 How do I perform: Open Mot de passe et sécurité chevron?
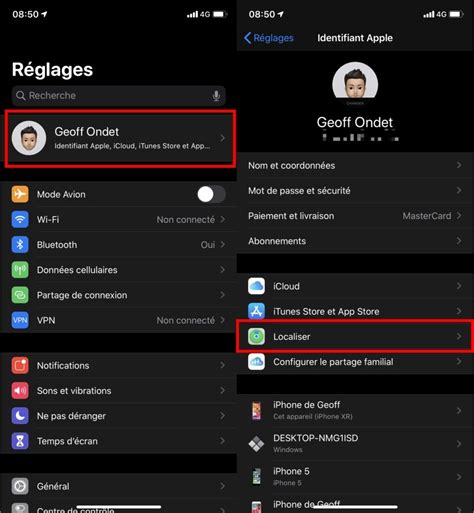click(x=459, y=190)
